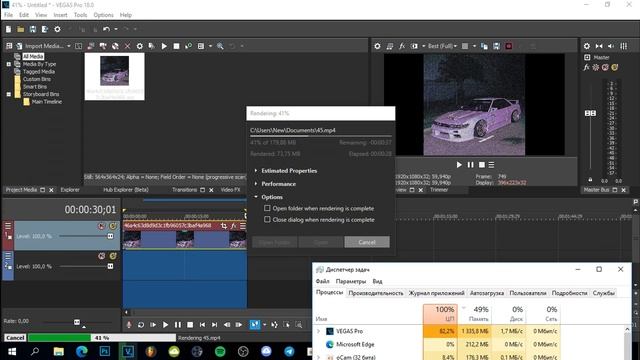
Task: Open track 1 hamburger menu
Action: click(x=8, y=226)
